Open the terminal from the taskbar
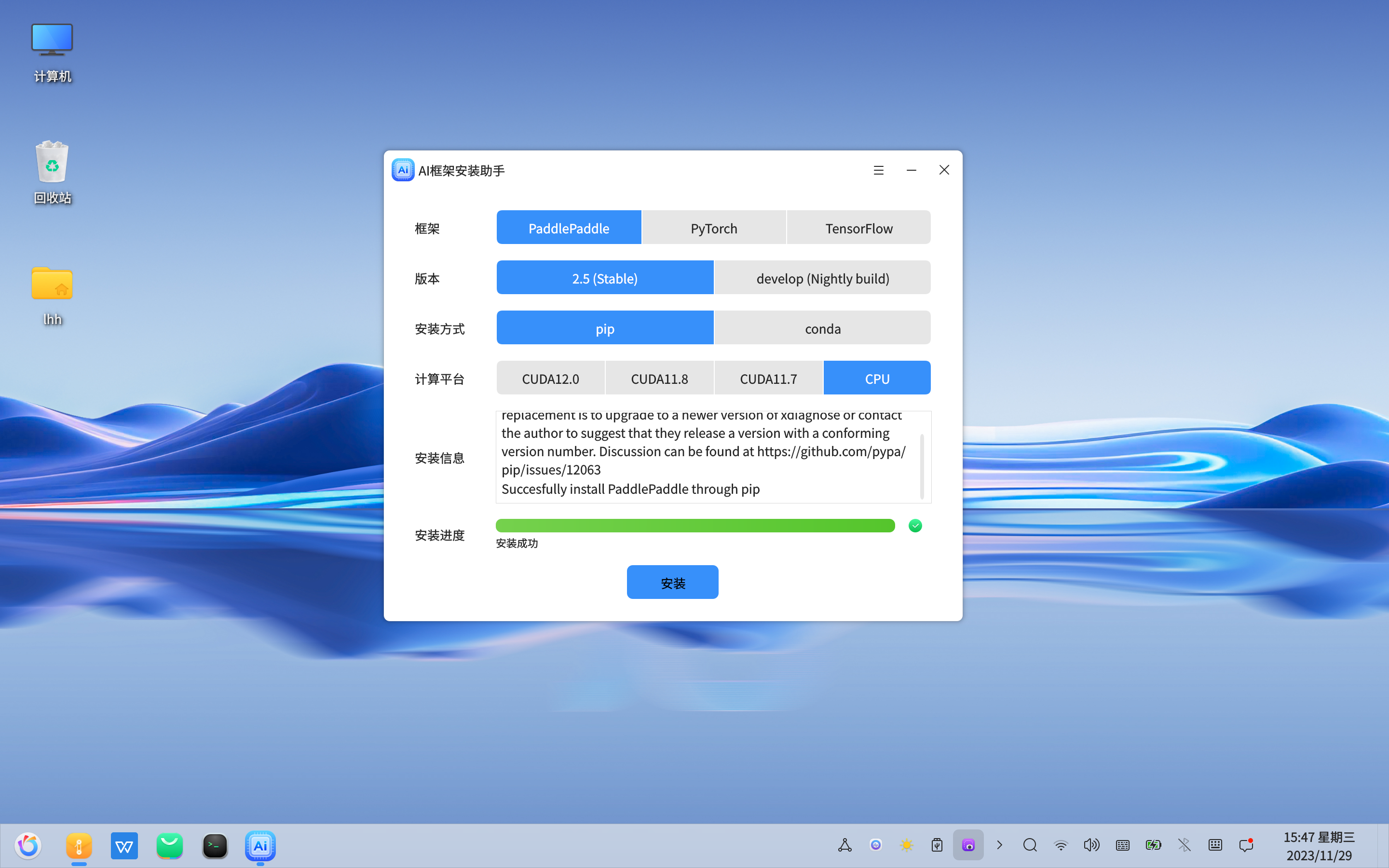 (x=215, y=845)
